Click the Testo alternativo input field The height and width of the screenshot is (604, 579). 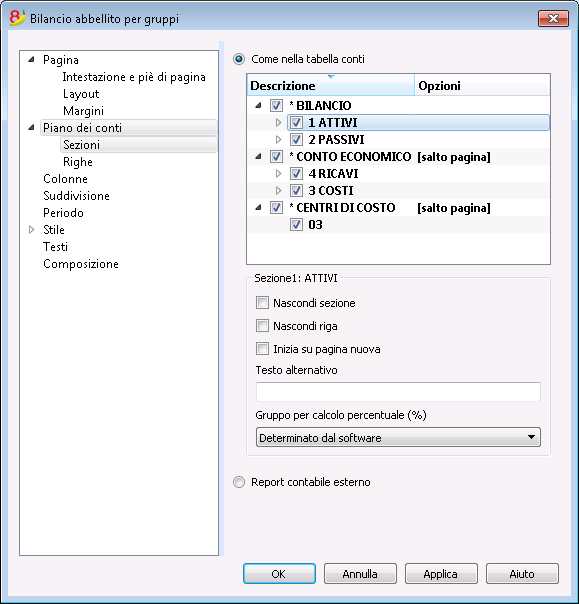pos(398,392)
